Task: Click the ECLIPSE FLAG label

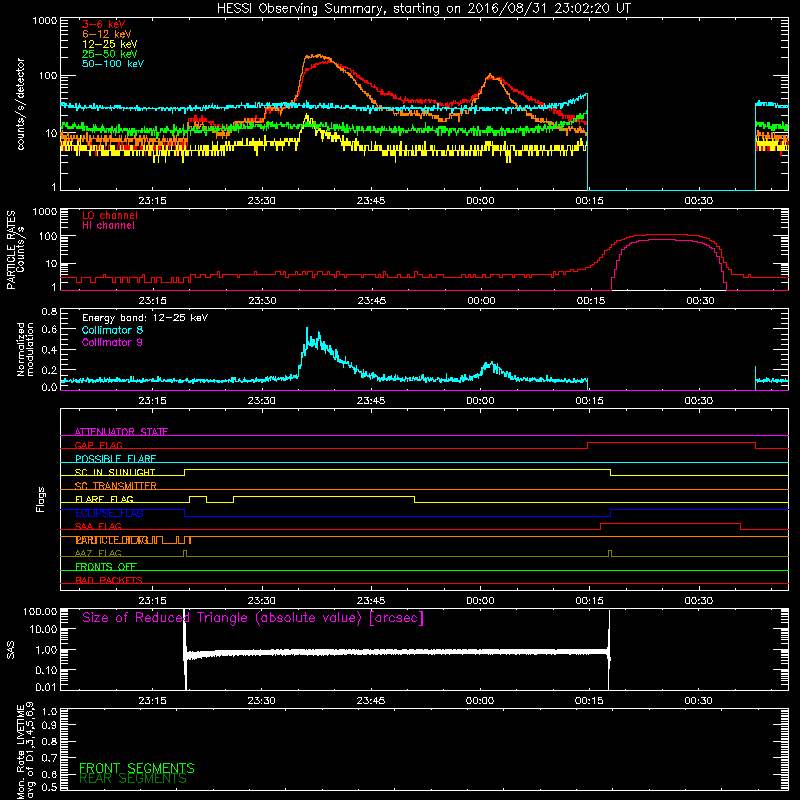Action: (109, 513)
